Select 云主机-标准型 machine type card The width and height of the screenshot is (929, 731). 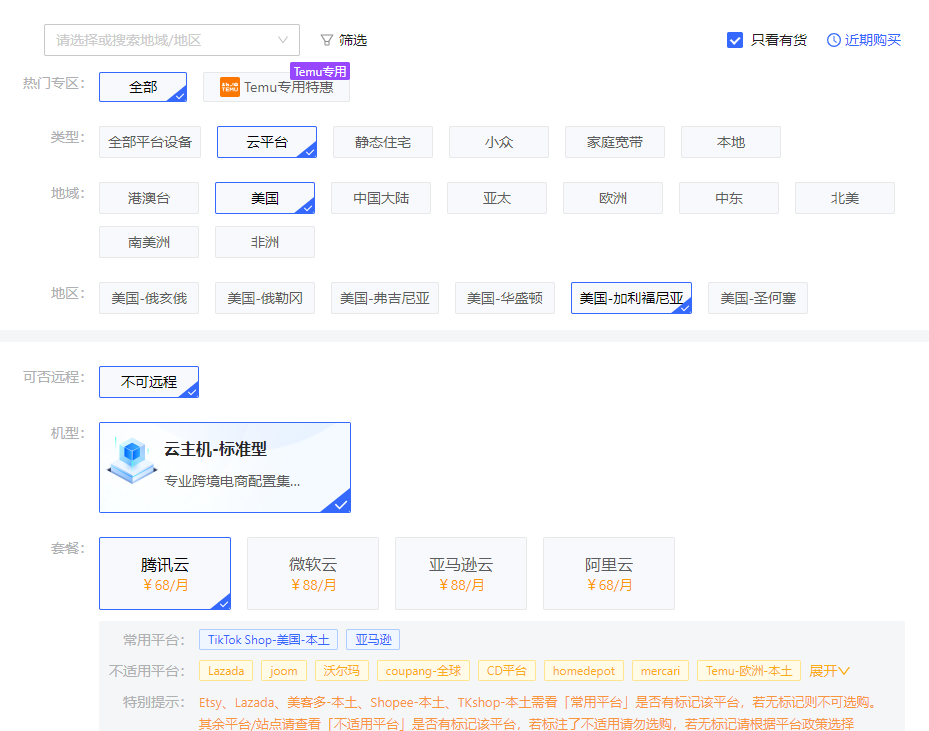[x=225, y=467]
